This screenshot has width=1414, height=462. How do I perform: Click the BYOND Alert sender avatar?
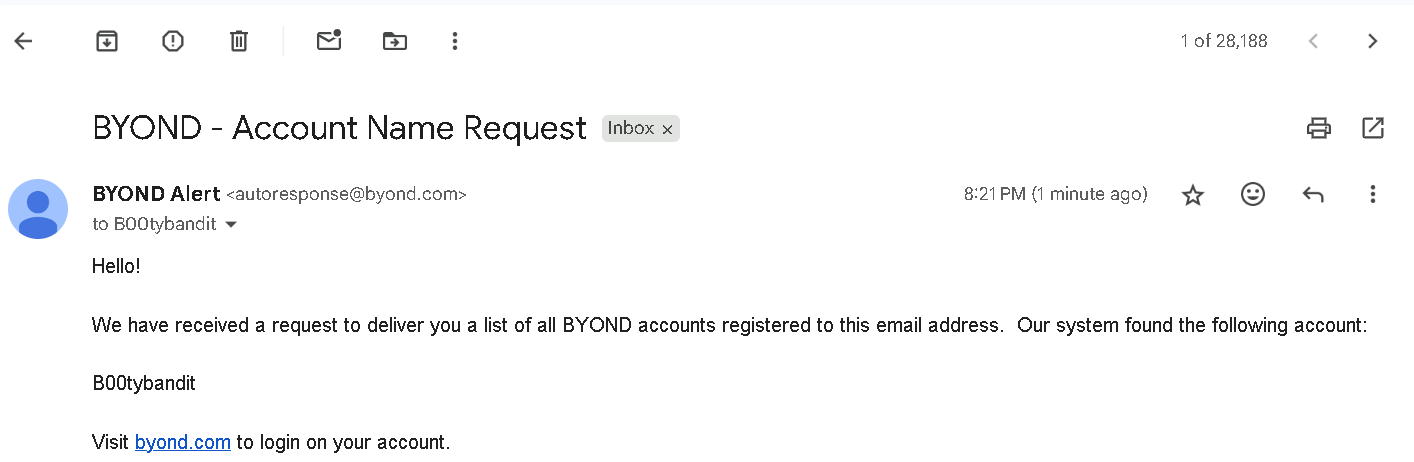[38, 209]
